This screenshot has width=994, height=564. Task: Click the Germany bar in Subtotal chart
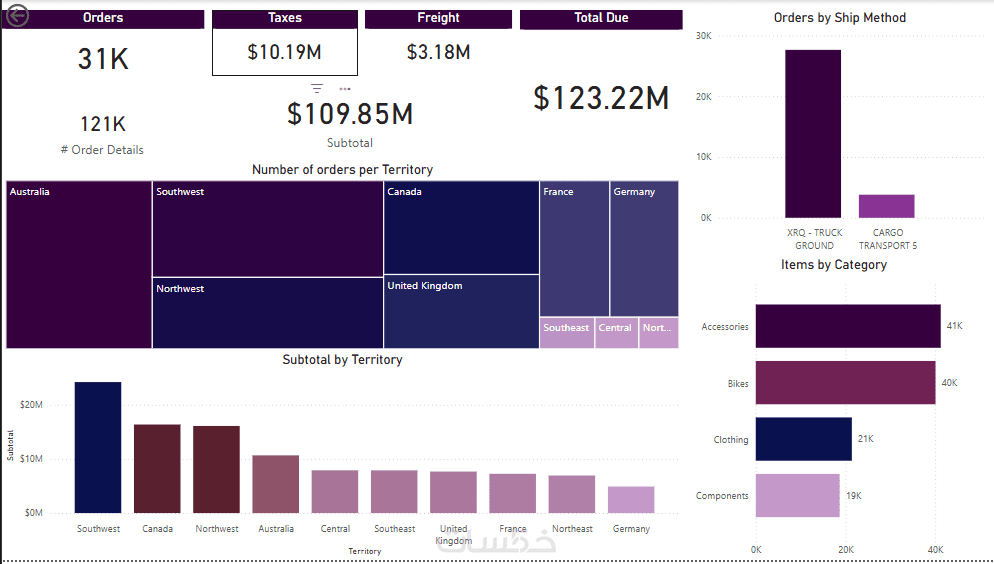(x=631, y=499)
